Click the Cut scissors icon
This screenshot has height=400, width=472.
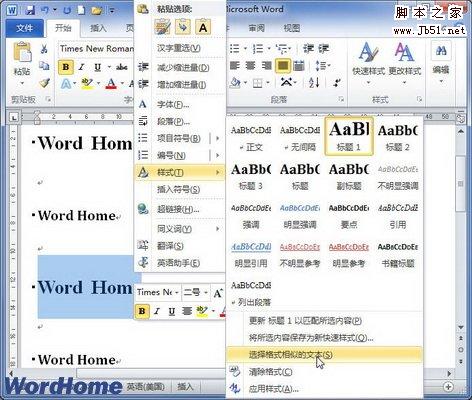coord(44,49)
